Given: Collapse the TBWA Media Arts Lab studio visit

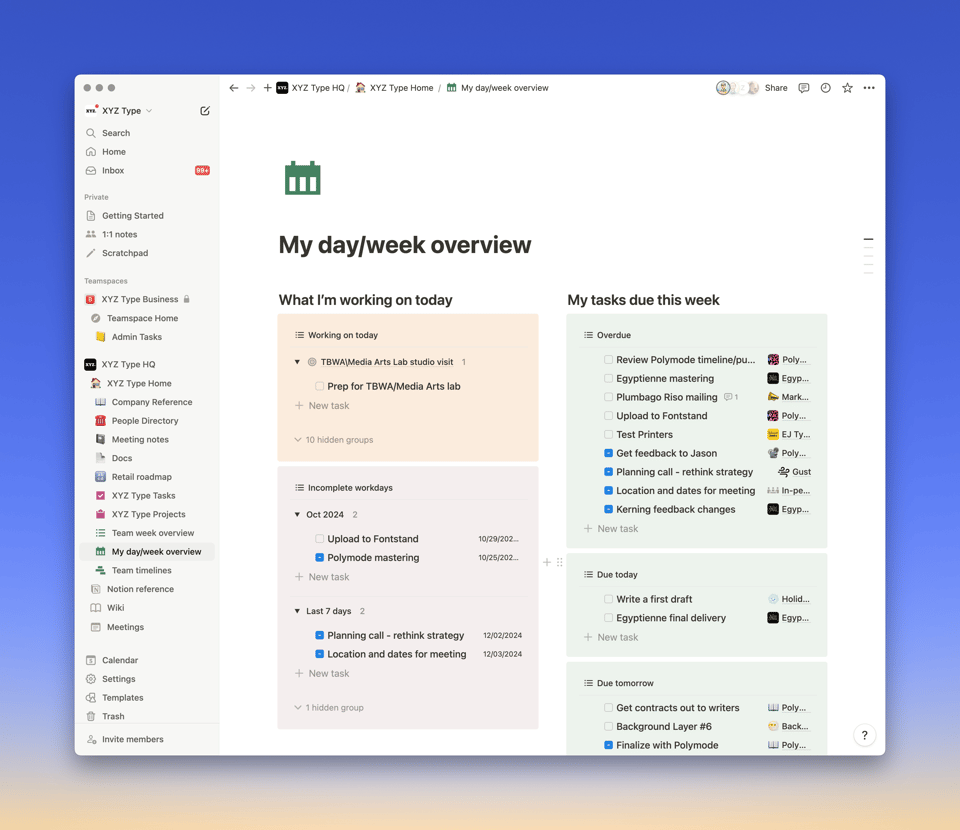Looking at the screenshot, I should coord(297,363).
